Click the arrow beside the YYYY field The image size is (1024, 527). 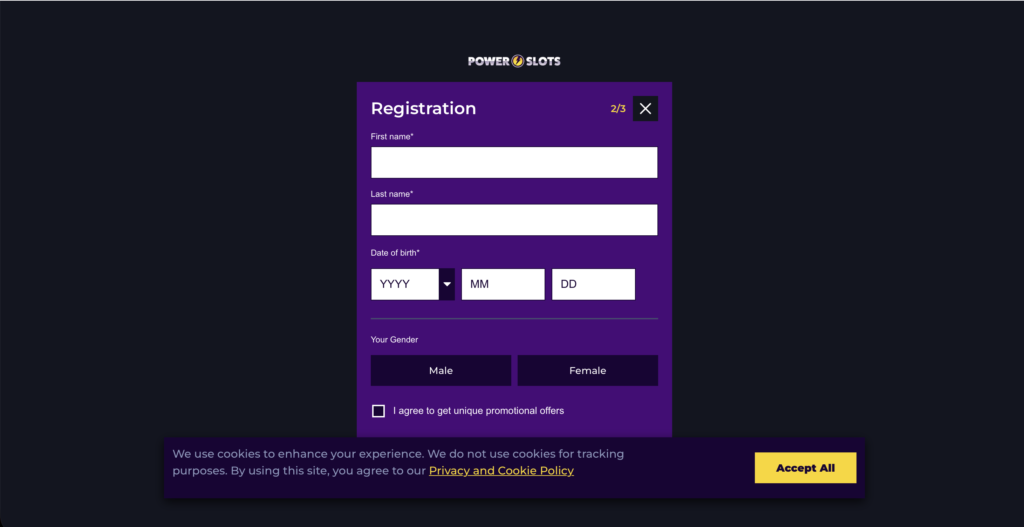447,284
